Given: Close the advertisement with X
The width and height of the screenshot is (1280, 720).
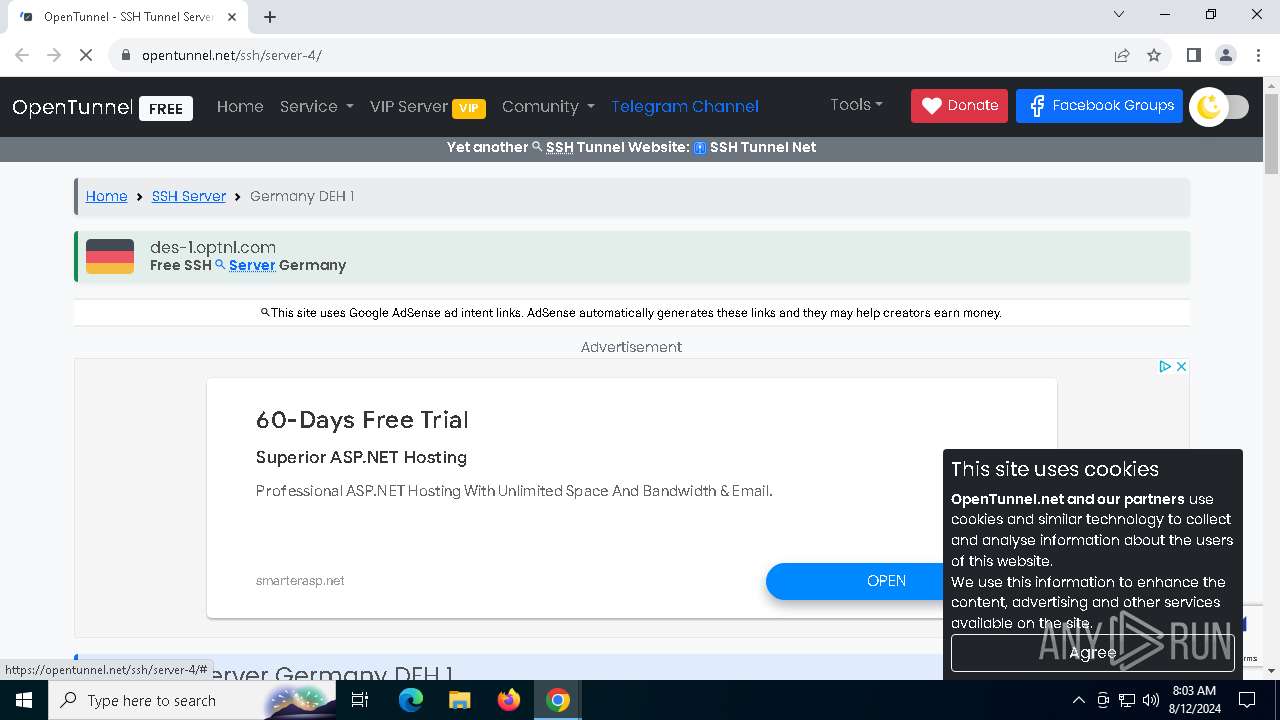Looking at the screenshot, I should (x=1181, y=367).
